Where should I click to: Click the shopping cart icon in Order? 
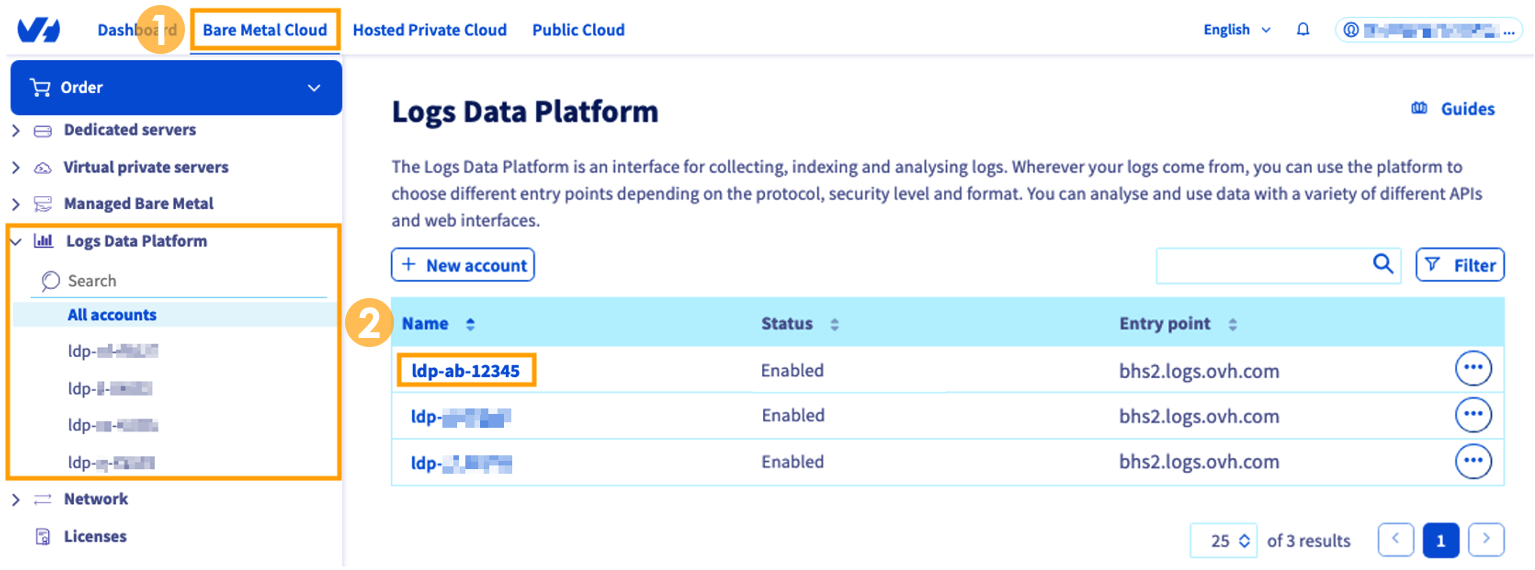click(x=41, y=88)
